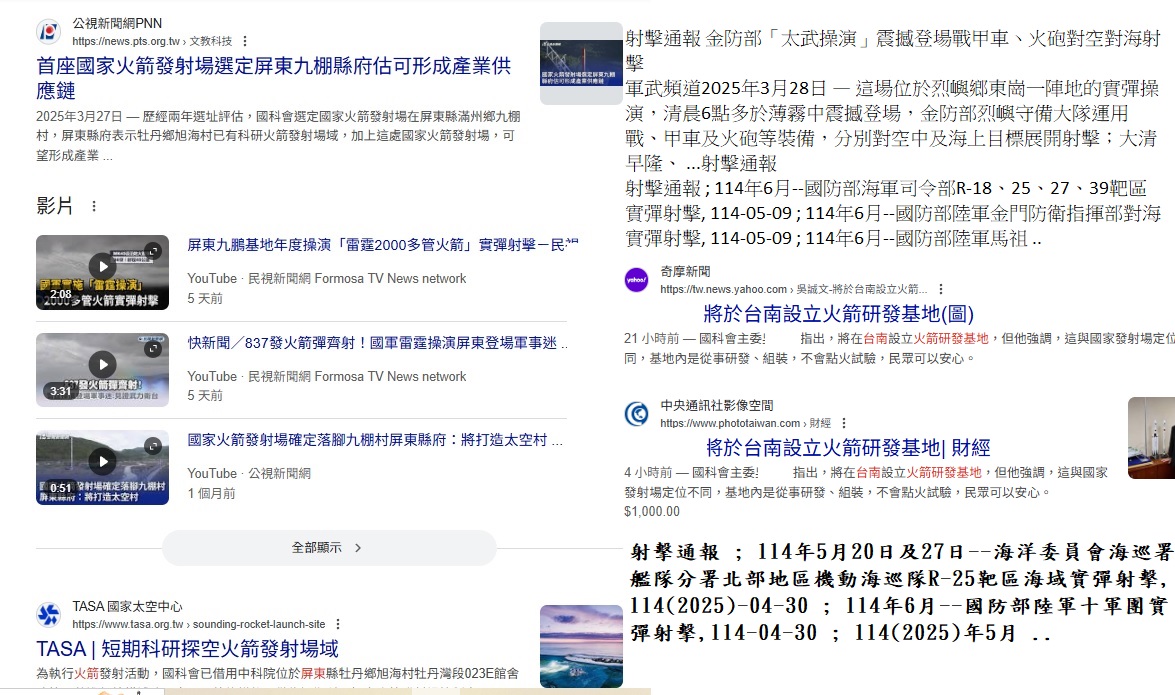Open Yahoo result 將於台南設立火箭研發基地(圖)
Viewport: 1175px width, 695px height.
click(x=839, y=313)
